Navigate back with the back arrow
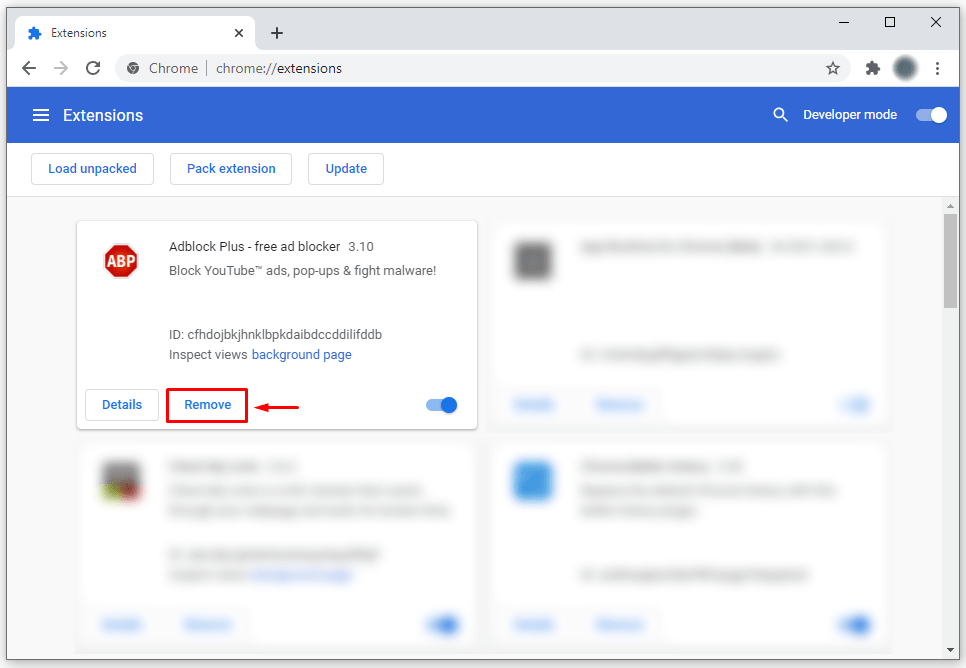The height and width of the screenshot is (668, 966). pos(28,68)
